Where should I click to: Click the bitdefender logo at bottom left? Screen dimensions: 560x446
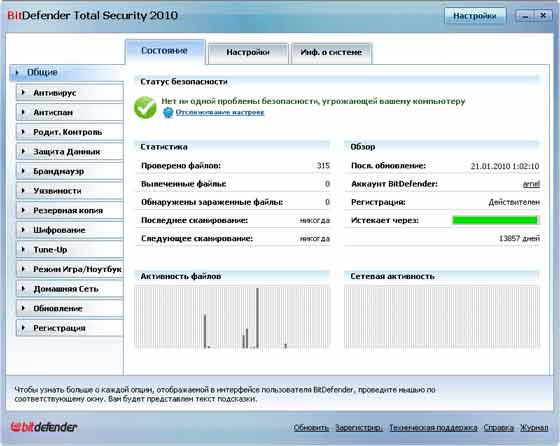tap(44, 427)
